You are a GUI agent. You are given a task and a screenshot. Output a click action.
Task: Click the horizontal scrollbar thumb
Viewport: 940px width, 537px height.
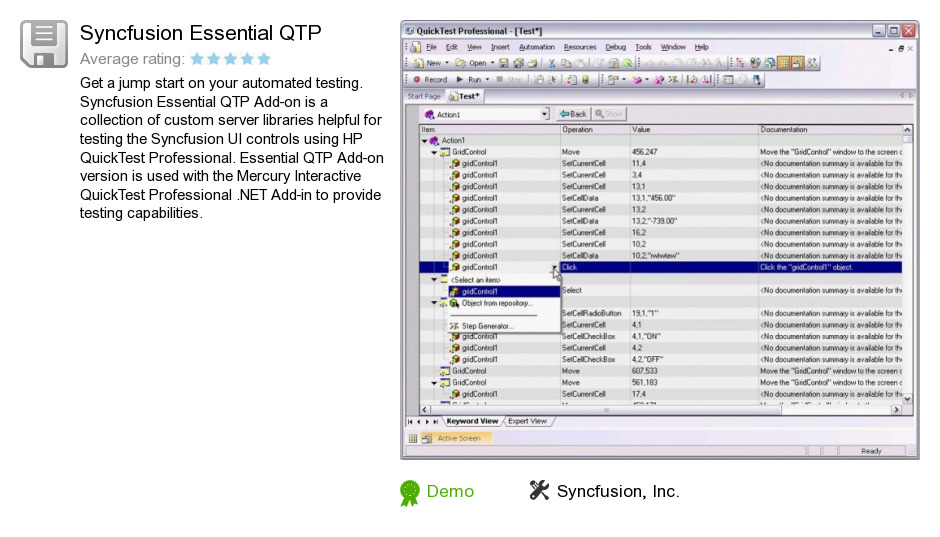click(x=605, y=411)
